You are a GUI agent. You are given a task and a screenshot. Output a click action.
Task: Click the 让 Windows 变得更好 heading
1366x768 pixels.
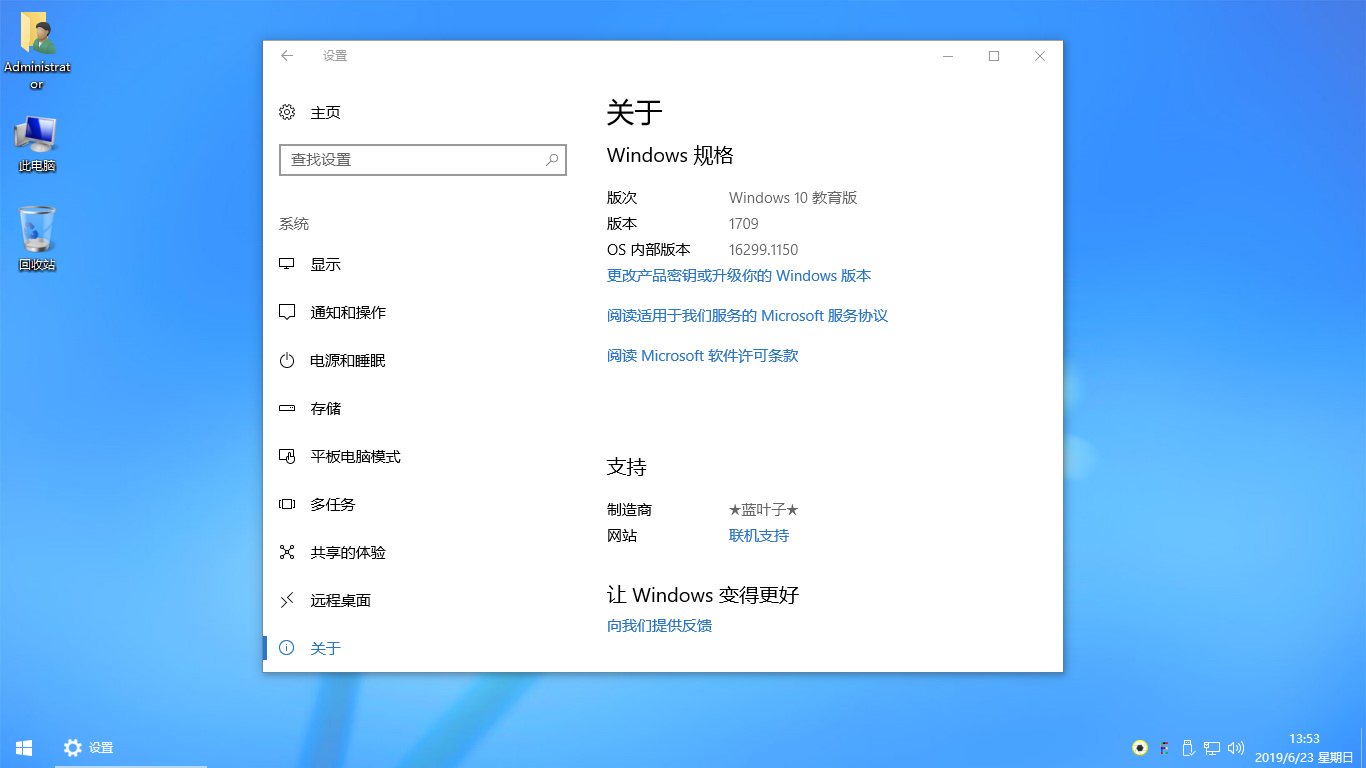click(703, 595)
